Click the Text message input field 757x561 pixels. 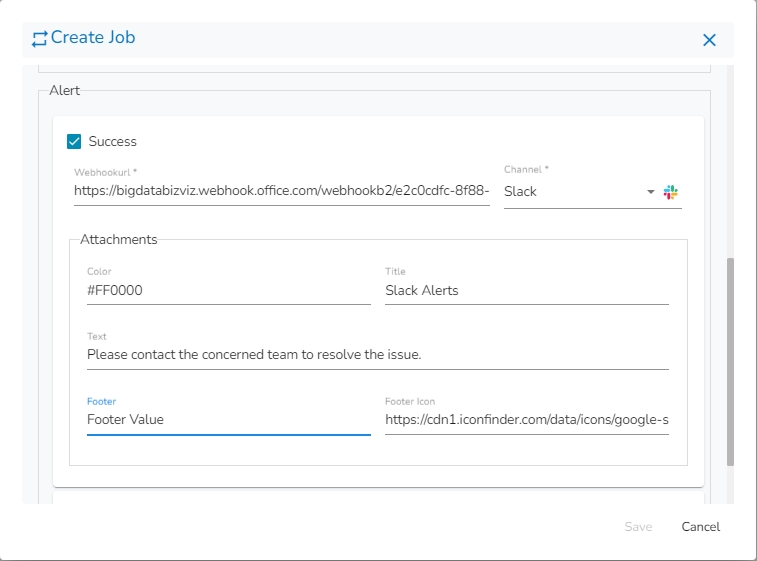click(x=377, y=354)
